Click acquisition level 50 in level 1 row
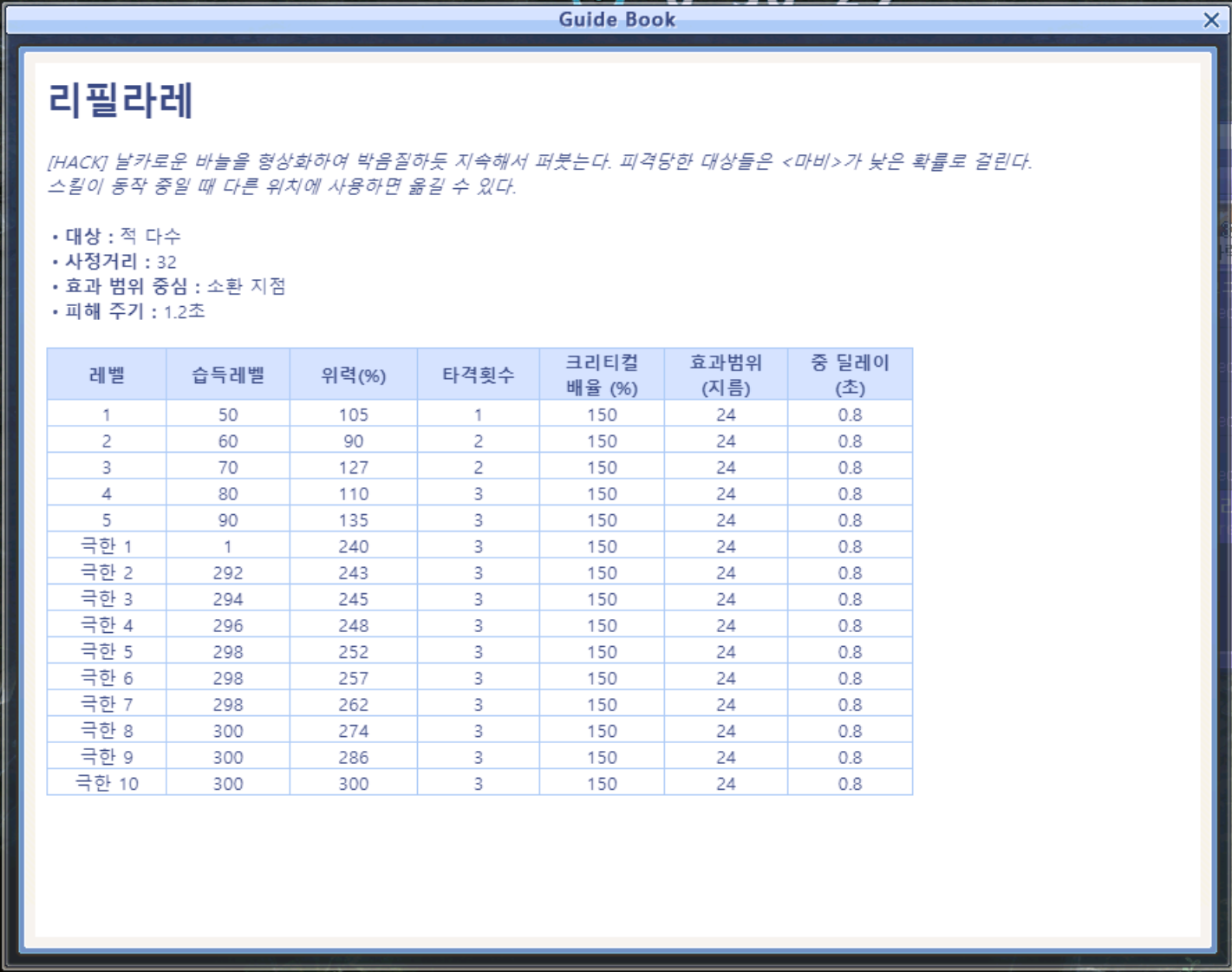The width and height of the screenshot is (1232, 972). pos(228,415)
